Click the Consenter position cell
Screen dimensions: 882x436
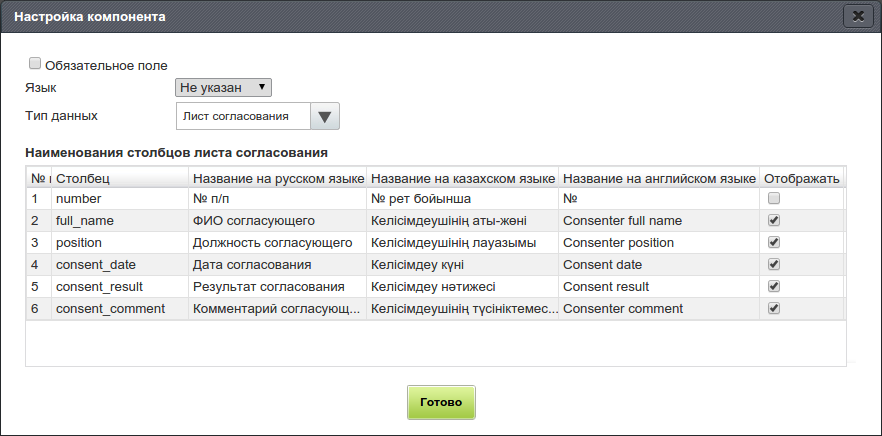pos(659,242)
